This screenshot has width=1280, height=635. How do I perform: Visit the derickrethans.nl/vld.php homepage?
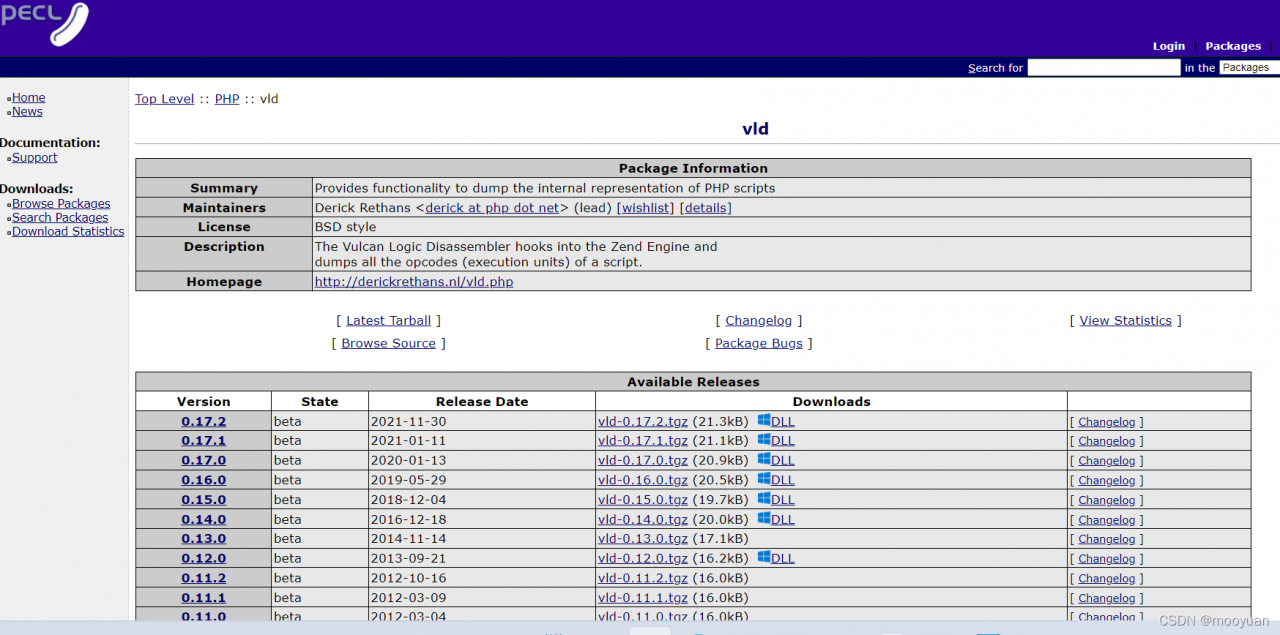tap(414, 282)
